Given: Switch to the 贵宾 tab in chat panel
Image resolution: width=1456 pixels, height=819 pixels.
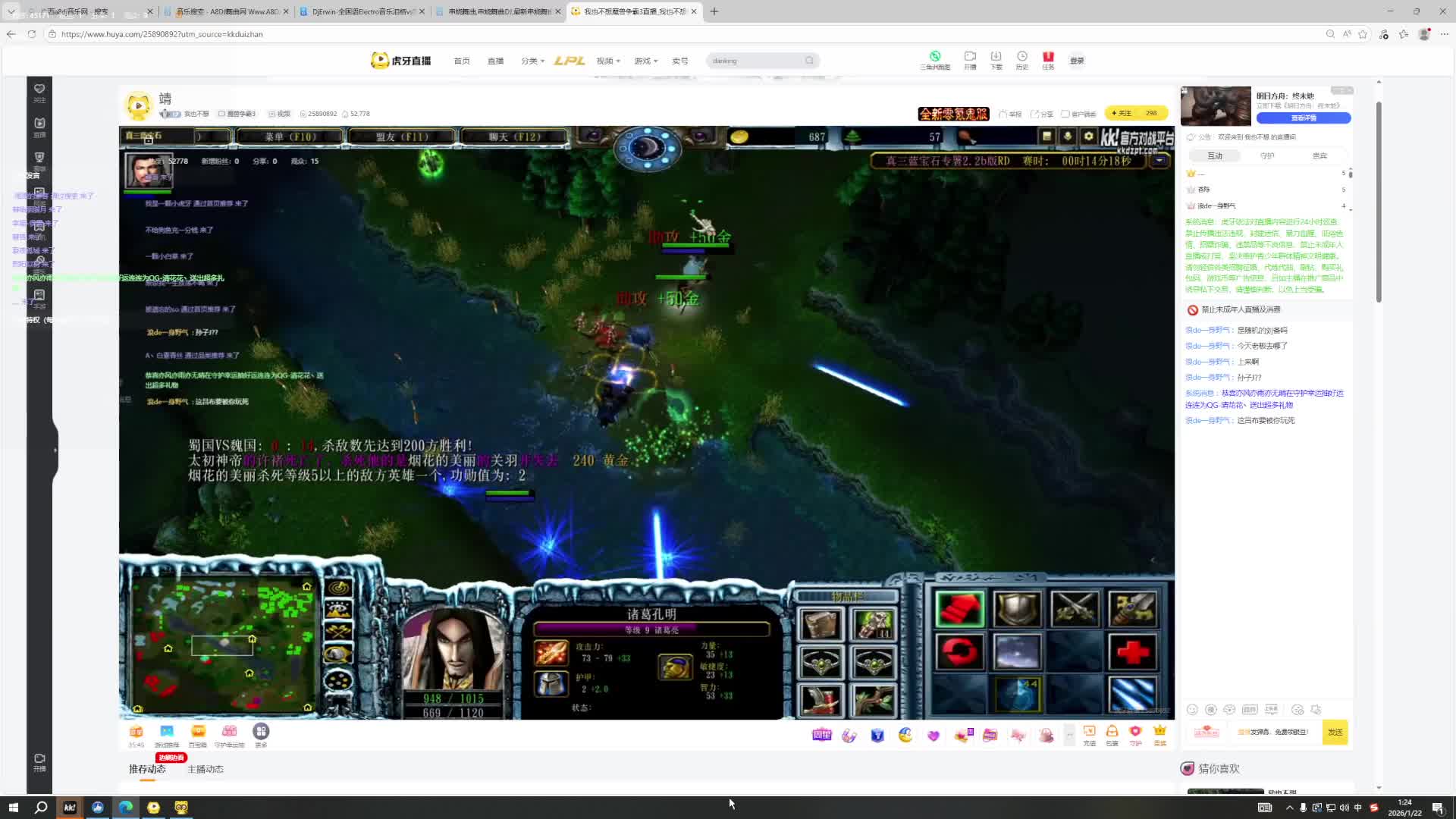Looking at the screenshot, I should pyautogui.click(x=1319, y=155).
